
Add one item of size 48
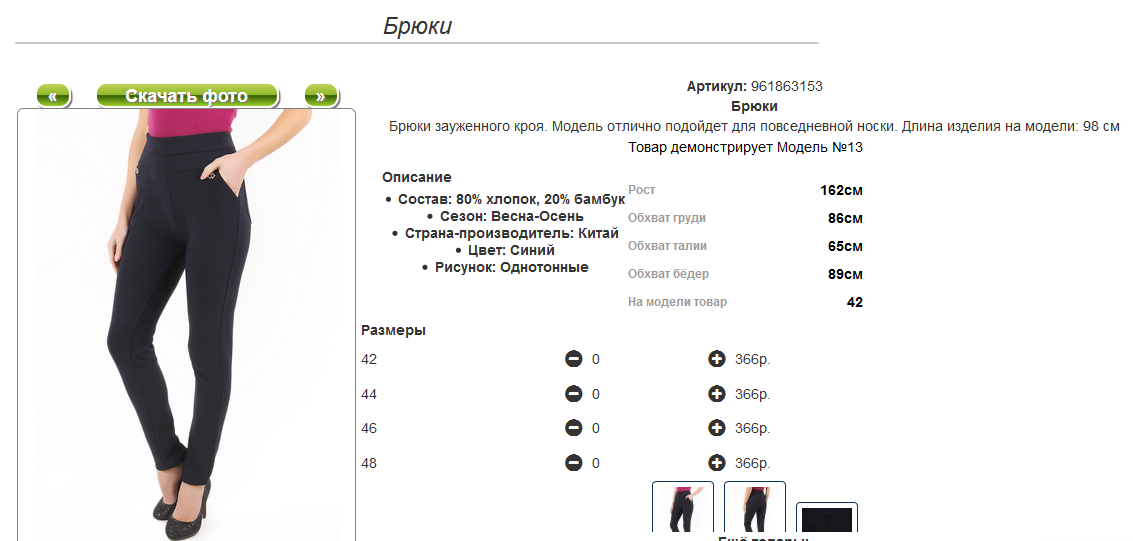[x=716, y=463]
